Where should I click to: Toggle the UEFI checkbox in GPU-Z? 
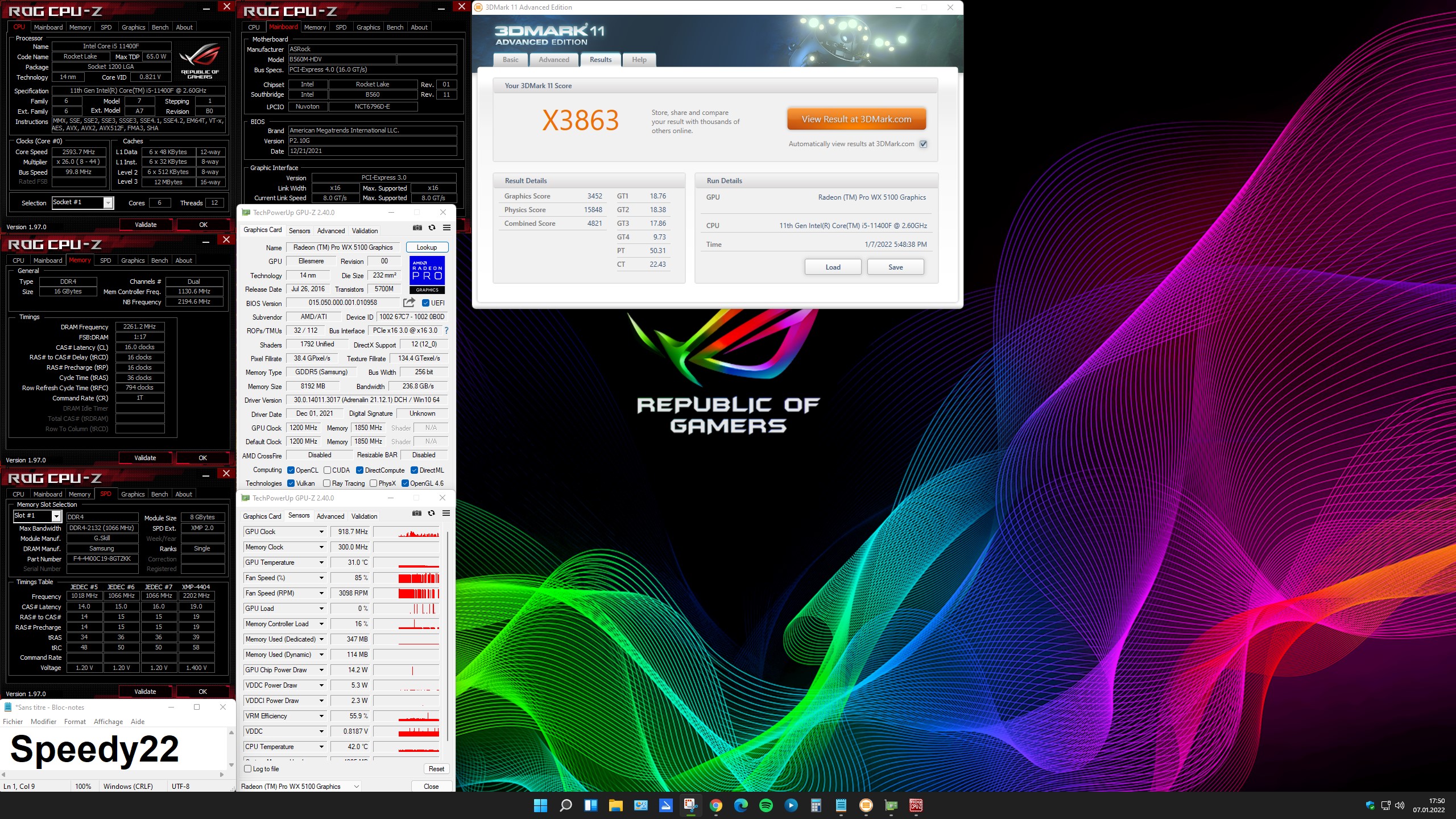tap(425, 303)
